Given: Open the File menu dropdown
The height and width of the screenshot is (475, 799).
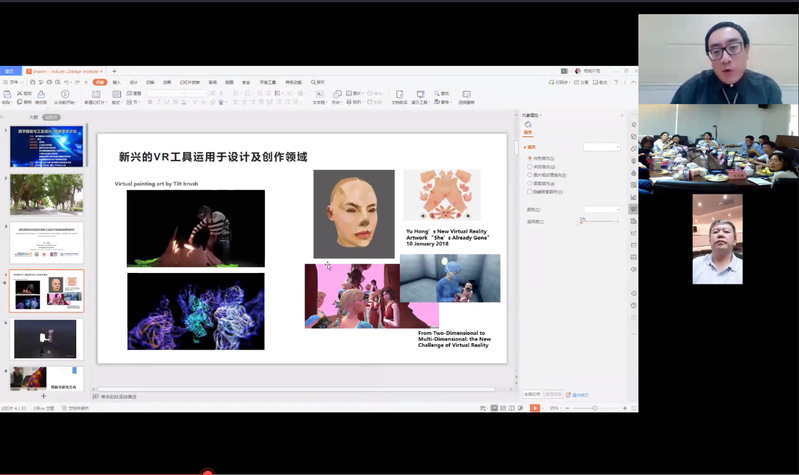Looking at the screenshot, I should pos(13,82).
